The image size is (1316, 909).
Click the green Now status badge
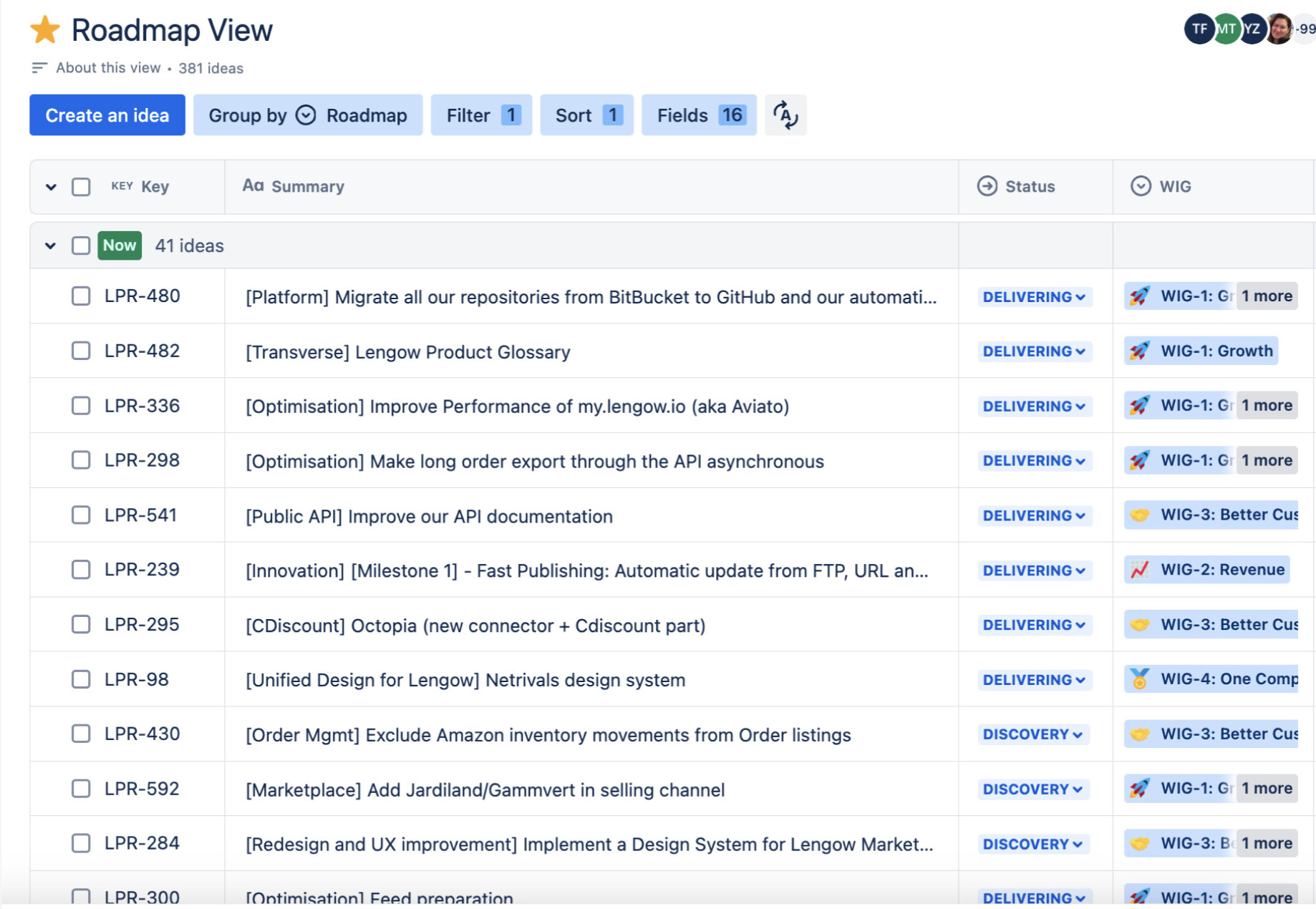click(118, 245)
